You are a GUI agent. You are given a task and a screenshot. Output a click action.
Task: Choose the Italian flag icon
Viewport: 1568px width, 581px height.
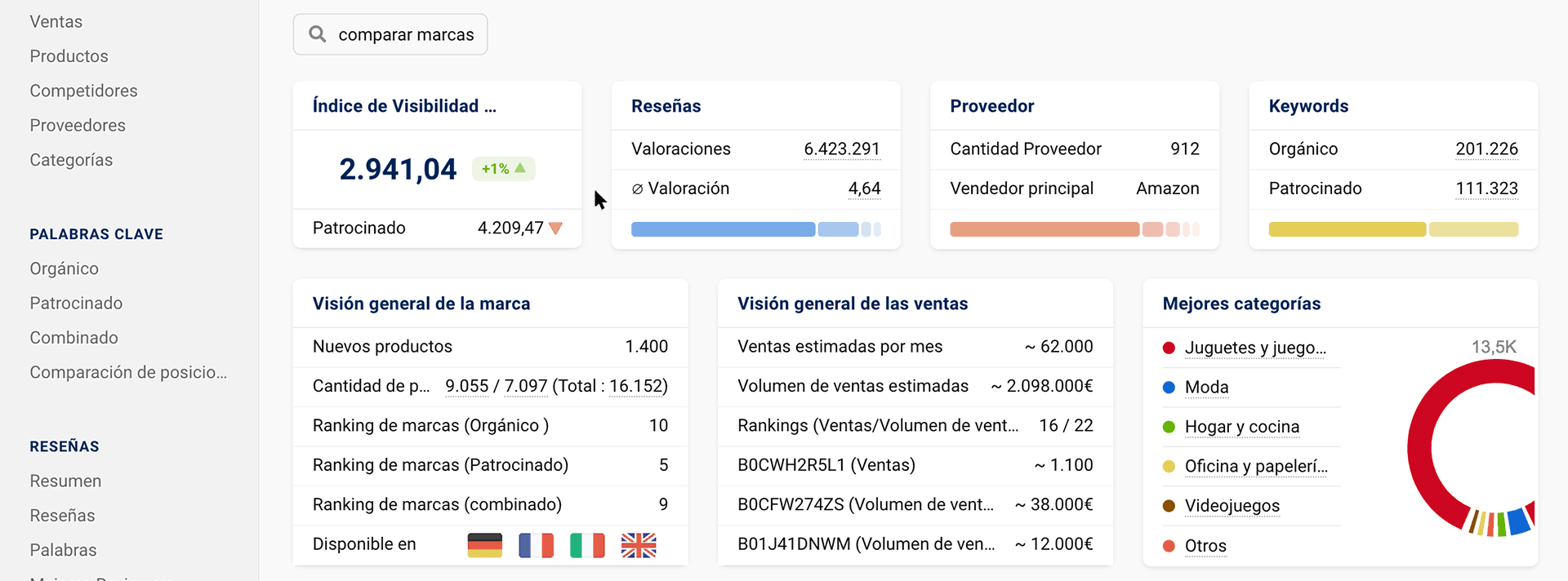(x=587, y=545)
